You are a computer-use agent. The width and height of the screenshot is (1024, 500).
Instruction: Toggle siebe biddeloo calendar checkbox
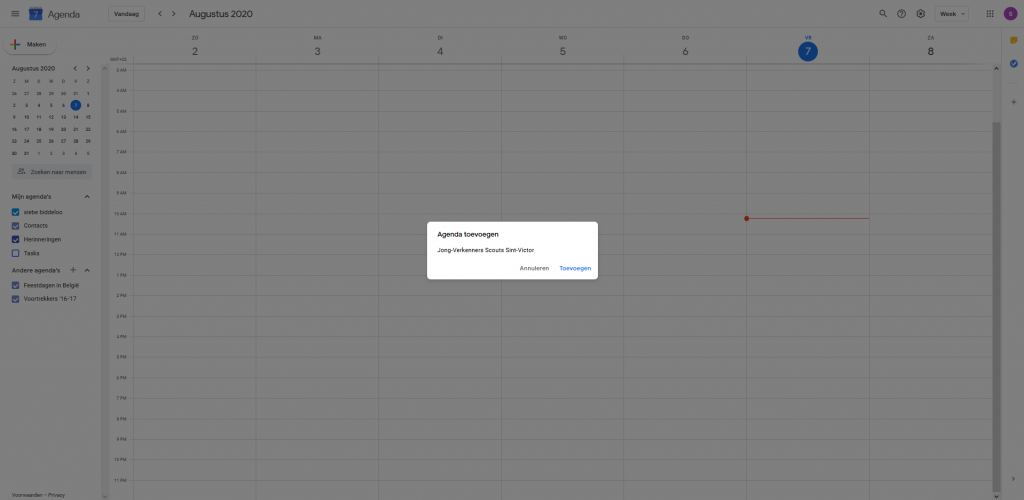[16, 212]
